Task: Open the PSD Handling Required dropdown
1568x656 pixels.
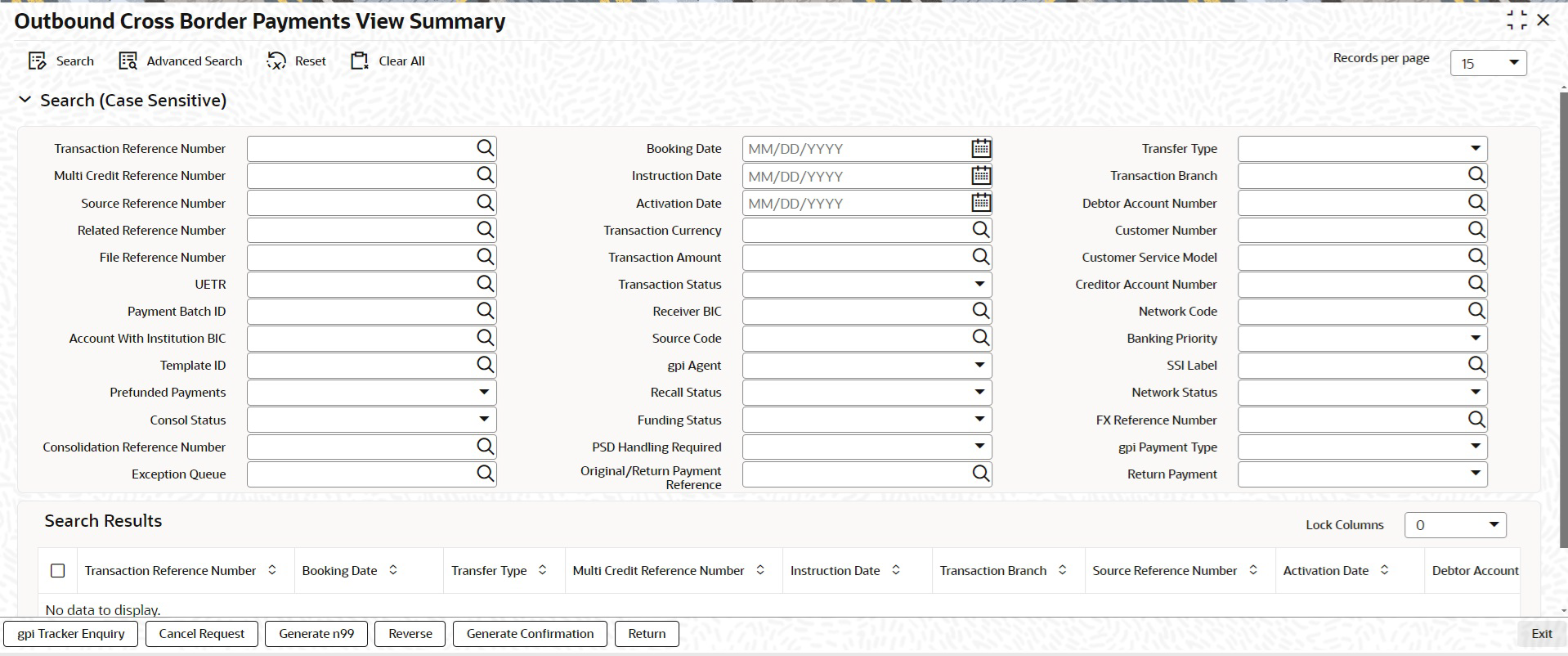Action: click(x=867, y=447)
